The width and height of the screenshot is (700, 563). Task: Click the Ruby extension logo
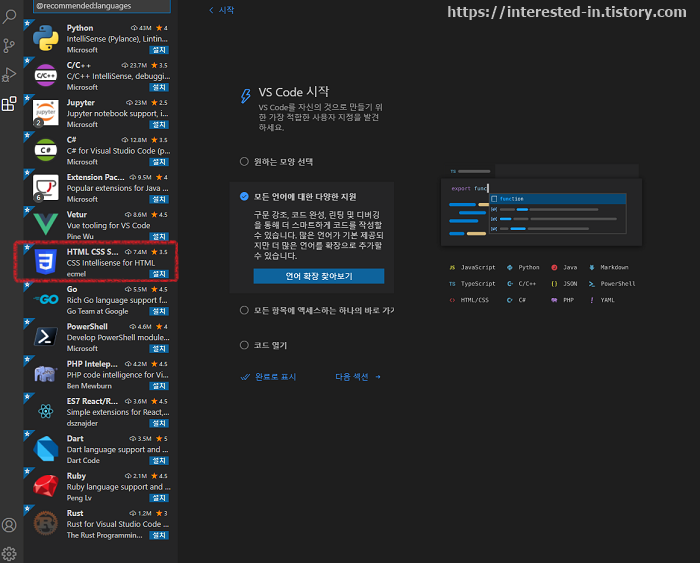tap(46, 486)
